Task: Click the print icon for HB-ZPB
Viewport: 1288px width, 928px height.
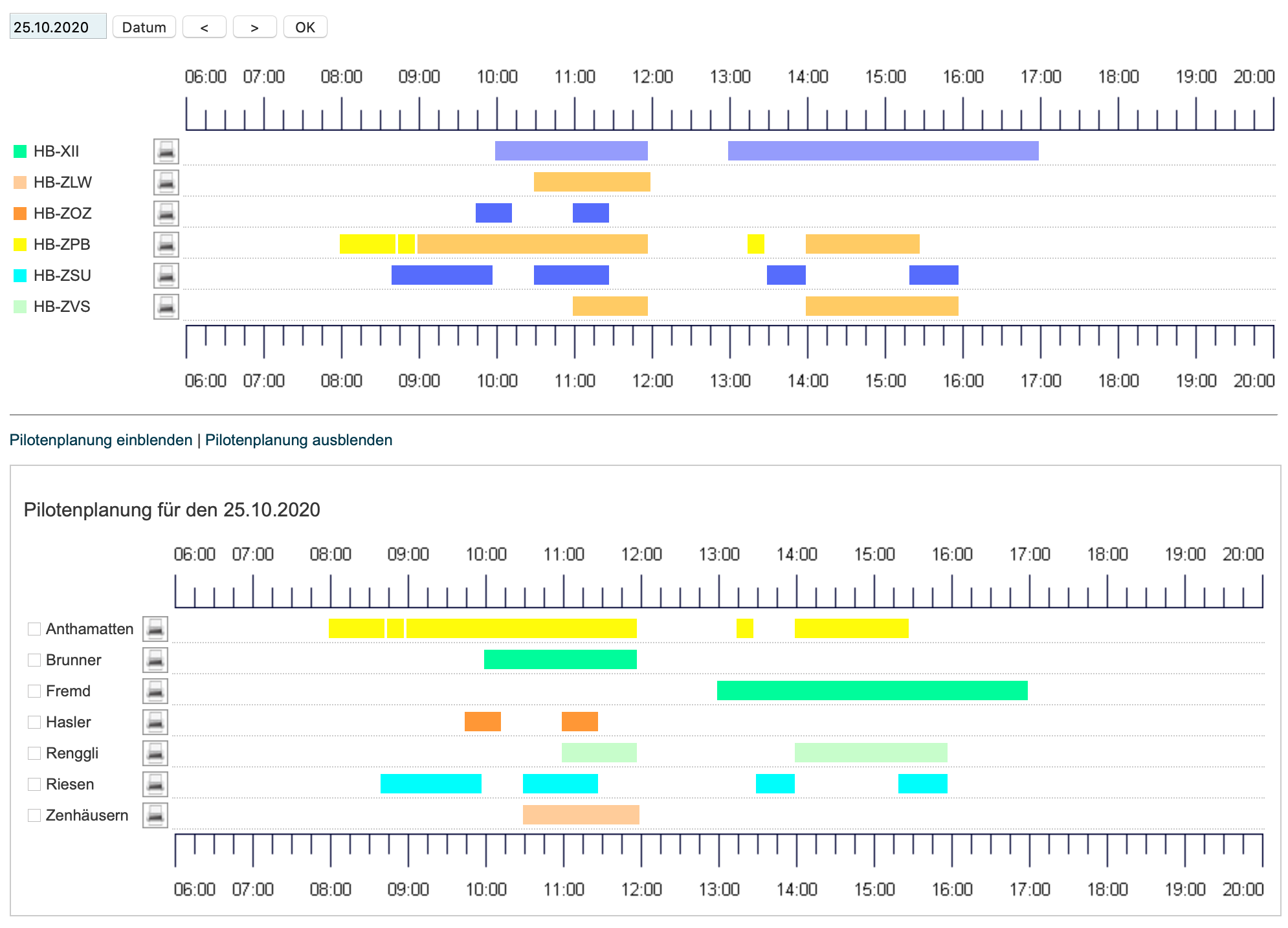Action: [x=166, y=244]
